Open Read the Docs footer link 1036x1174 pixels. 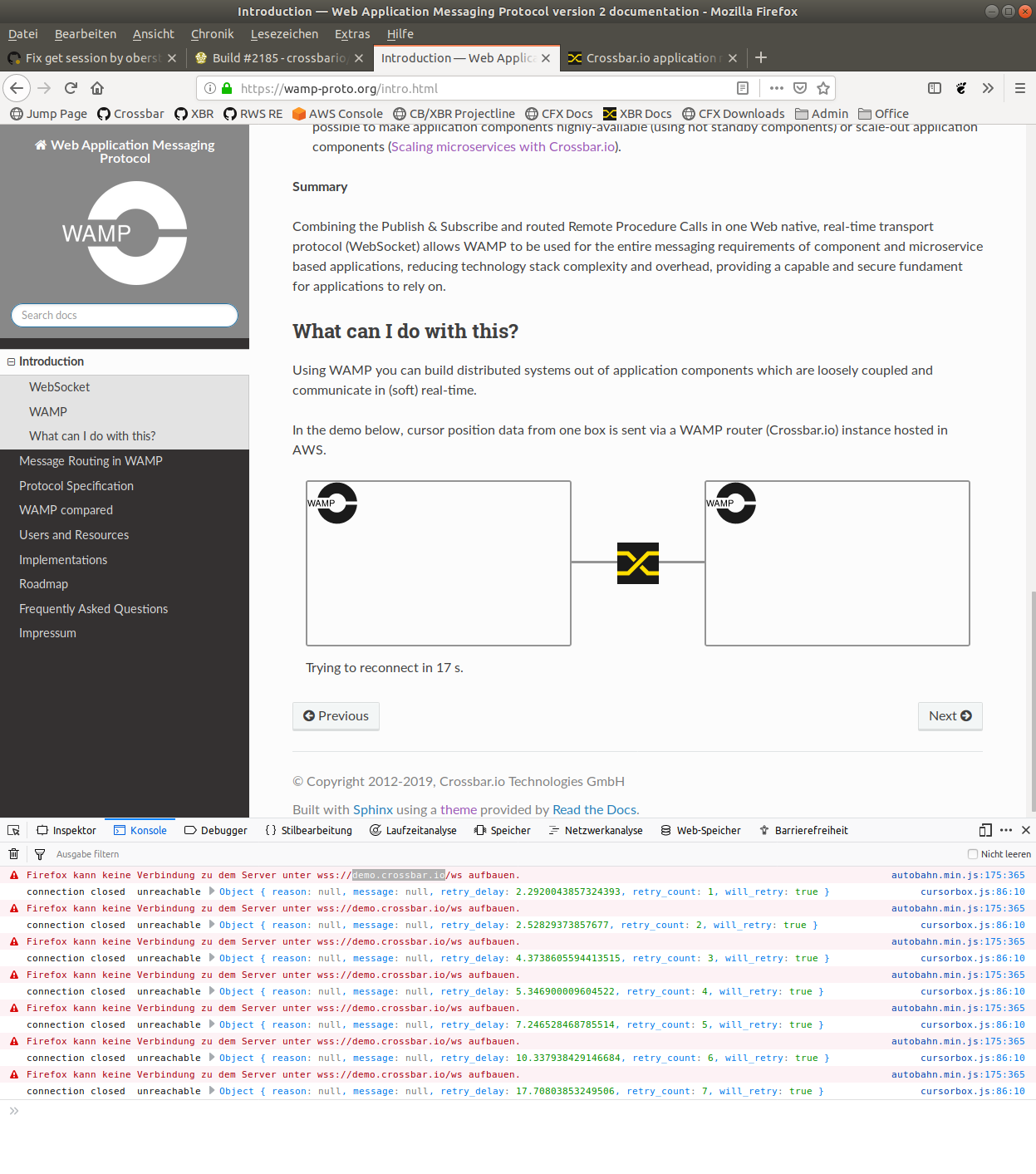[594, 809]
